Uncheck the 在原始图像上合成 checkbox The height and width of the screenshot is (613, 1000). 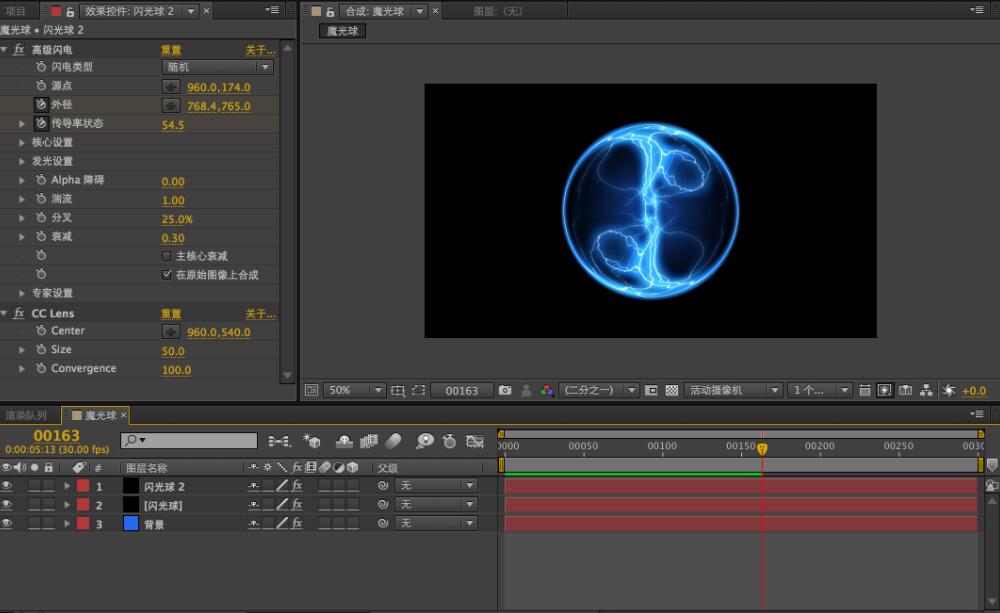tap(166, 274)
